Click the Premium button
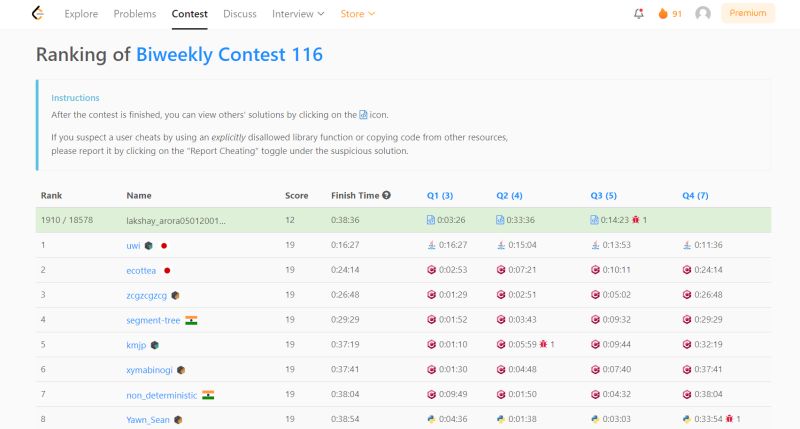The image size is (800, 429). click(x=748, y=13)
